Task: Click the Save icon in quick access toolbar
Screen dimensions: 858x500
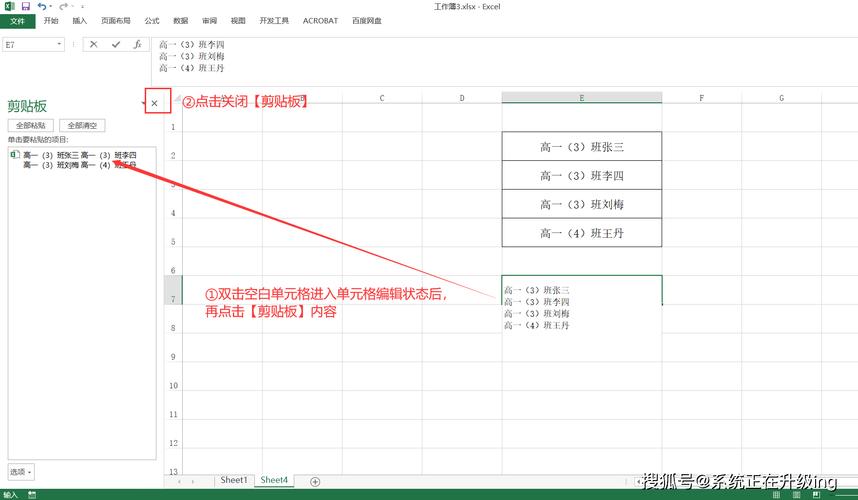Action: 26,7
